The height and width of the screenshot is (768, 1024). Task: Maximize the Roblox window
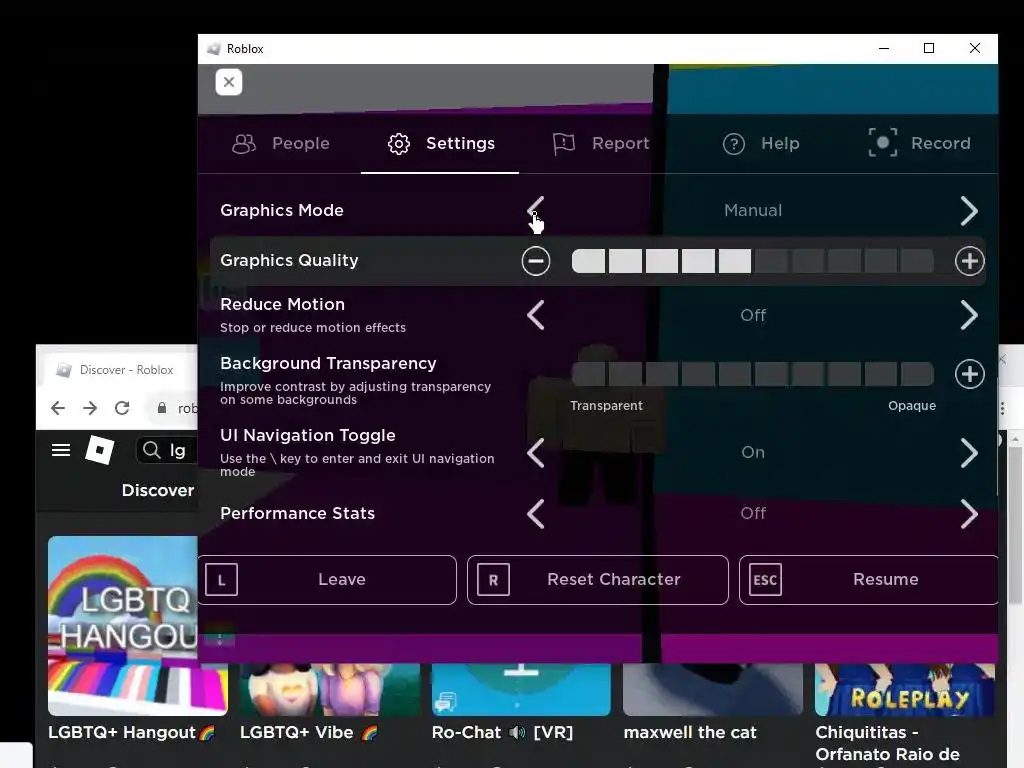coord(929,49)
